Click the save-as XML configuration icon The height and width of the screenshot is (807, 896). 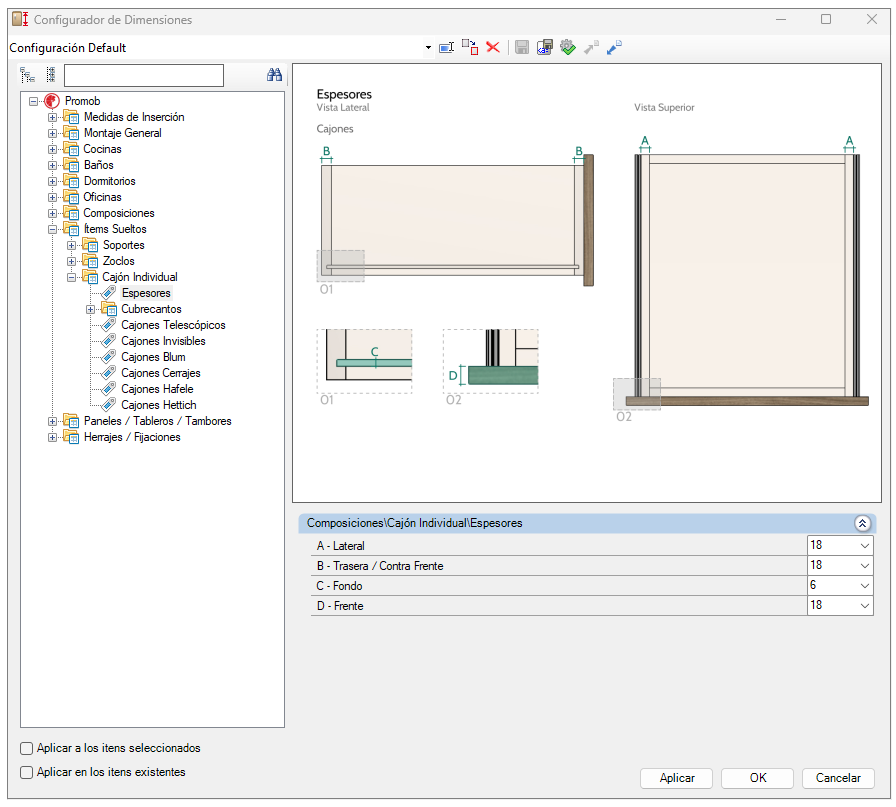(545, 47)
